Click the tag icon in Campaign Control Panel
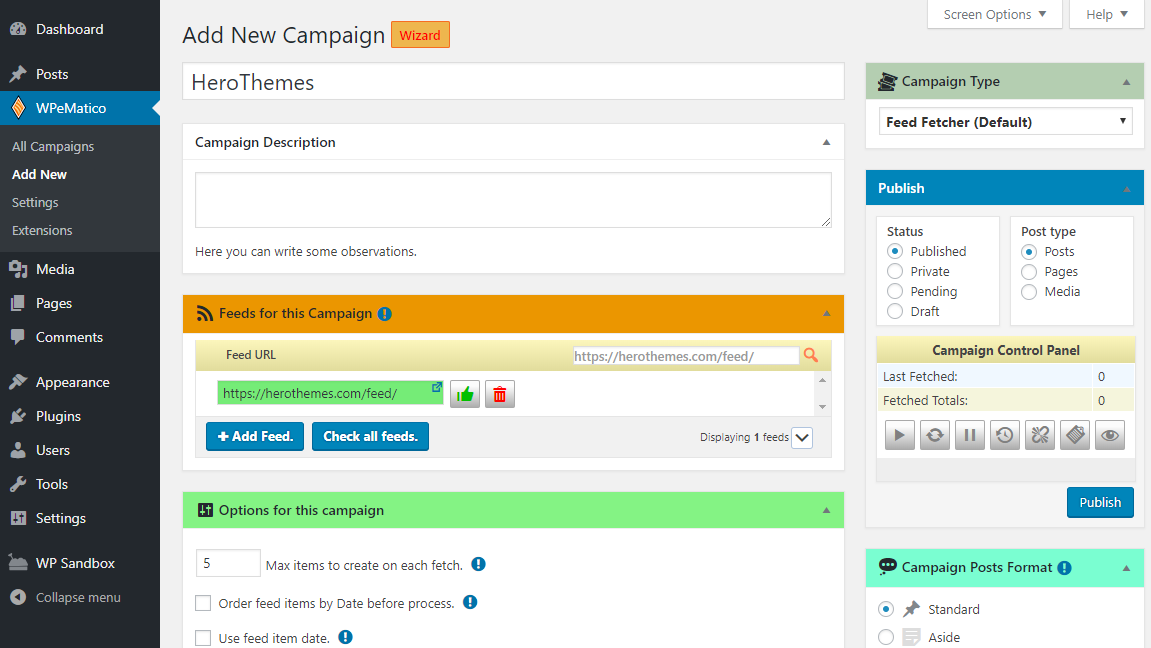The height and width of the screenshot is (648, 1151). tap(1074, 434)
